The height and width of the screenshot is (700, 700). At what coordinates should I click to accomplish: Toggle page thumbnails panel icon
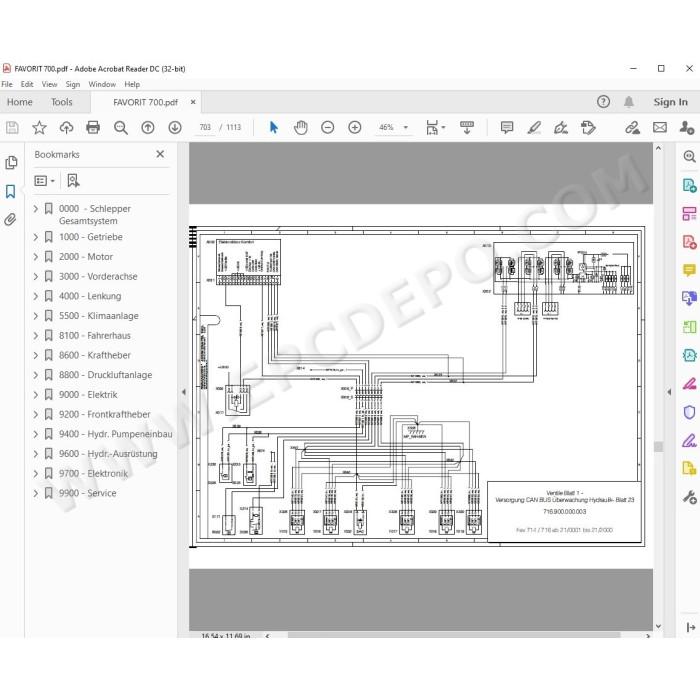point(11,162)
